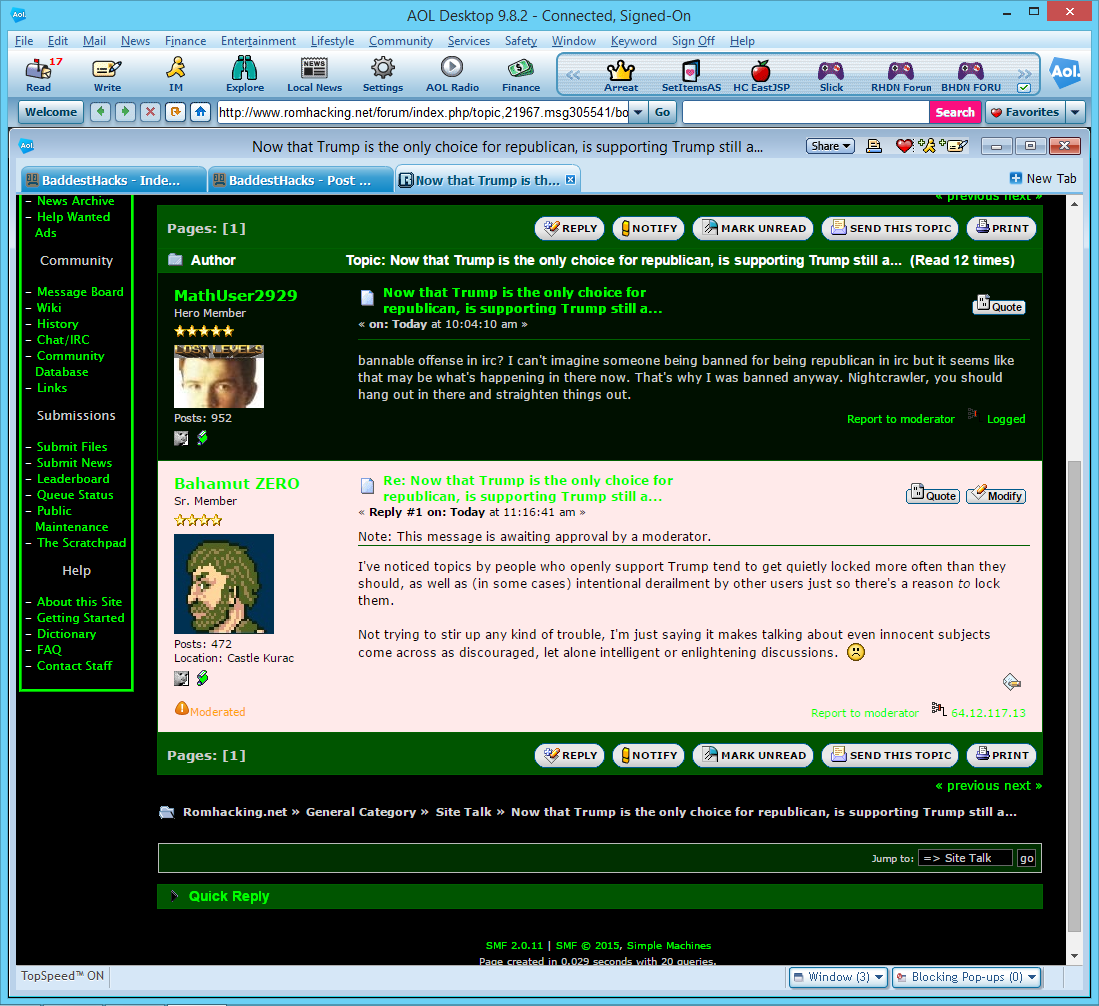Open the Settings gear icon
The width and height of the screenshot is (1099, 1006).
click(383, 74)
